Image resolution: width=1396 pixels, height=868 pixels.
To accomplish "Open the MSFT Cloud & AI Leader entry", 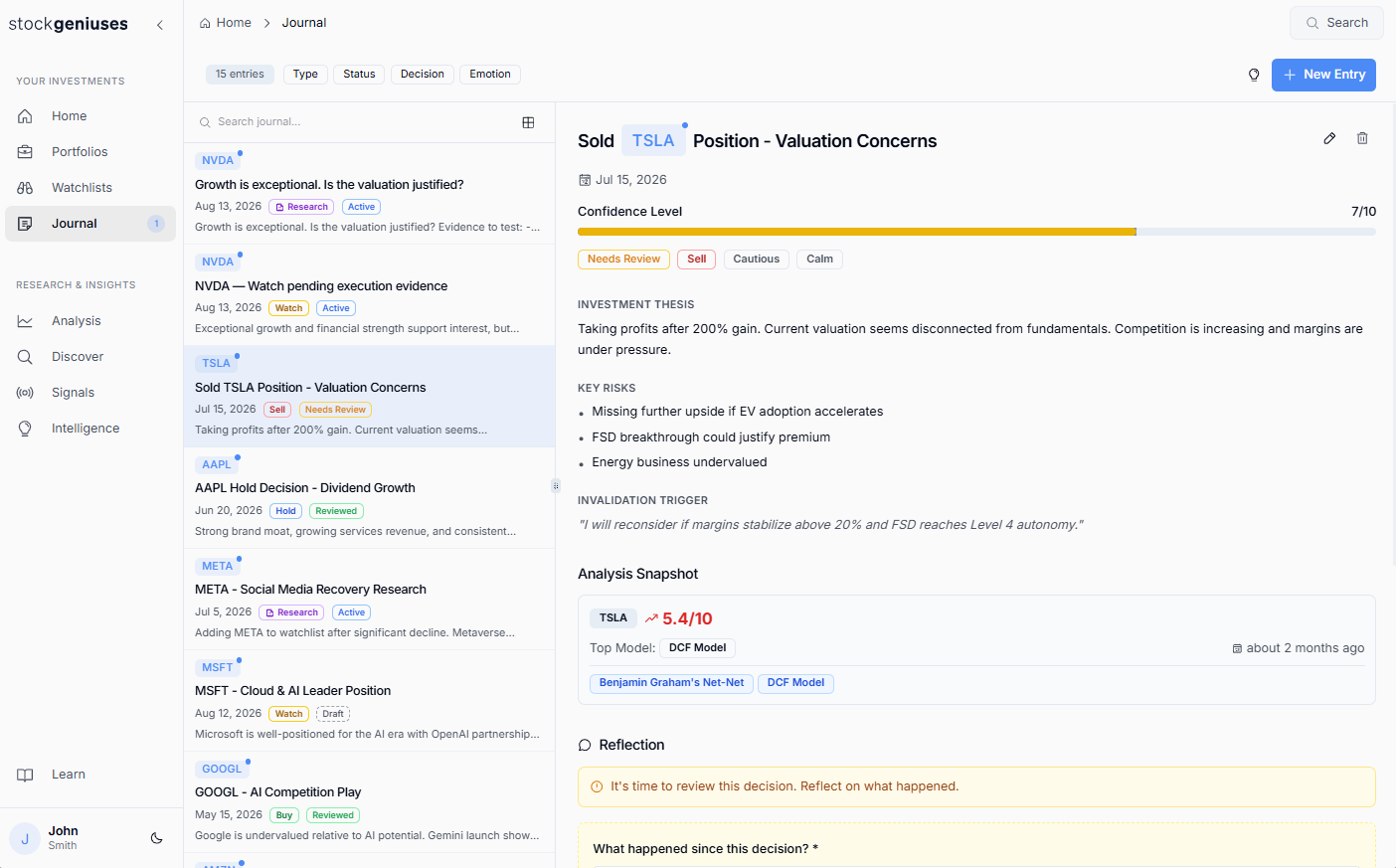I will 369,701.
